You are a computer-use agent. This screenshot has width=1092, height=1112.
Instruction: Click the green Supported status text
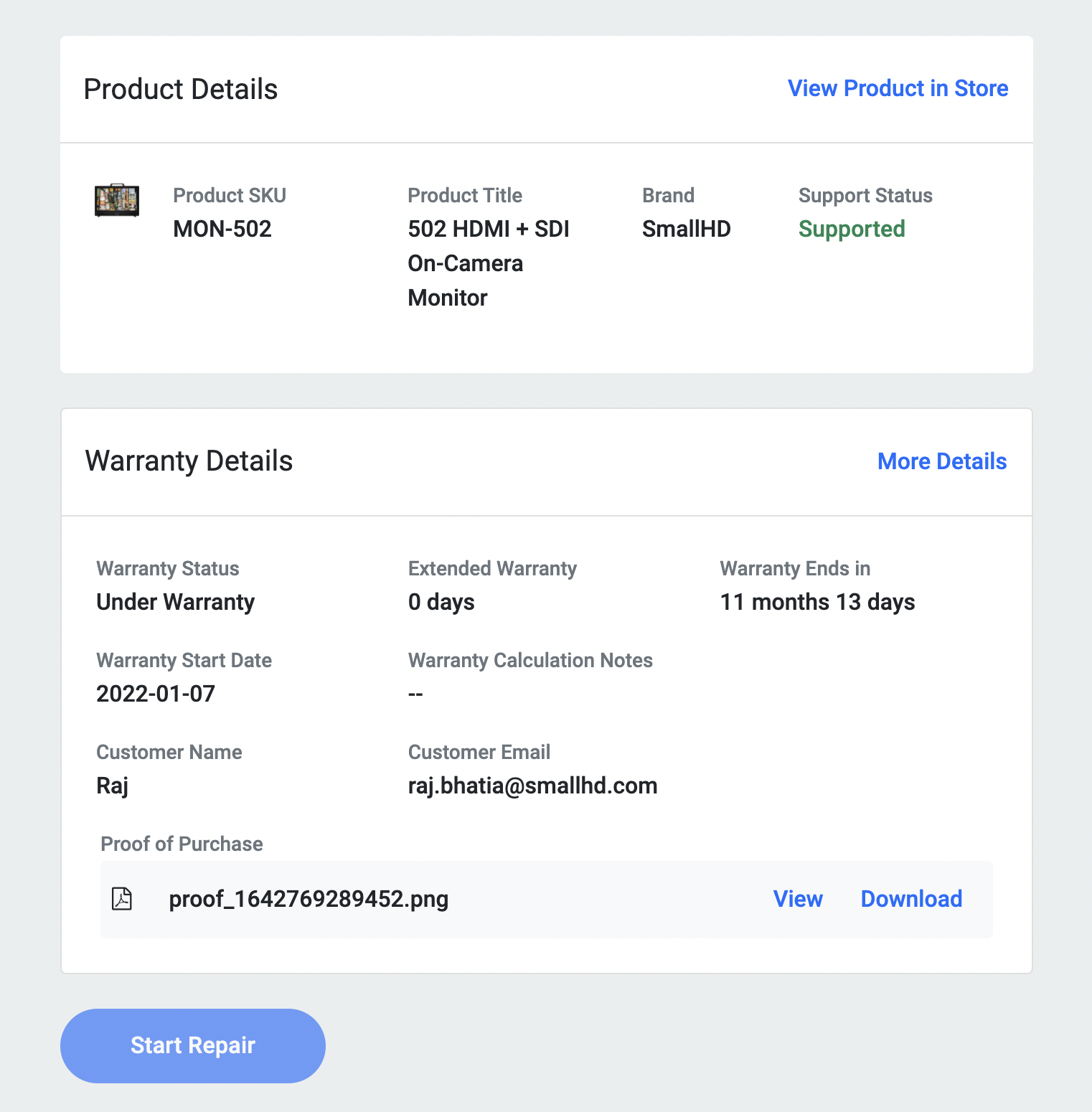click(x=852, y=229)
